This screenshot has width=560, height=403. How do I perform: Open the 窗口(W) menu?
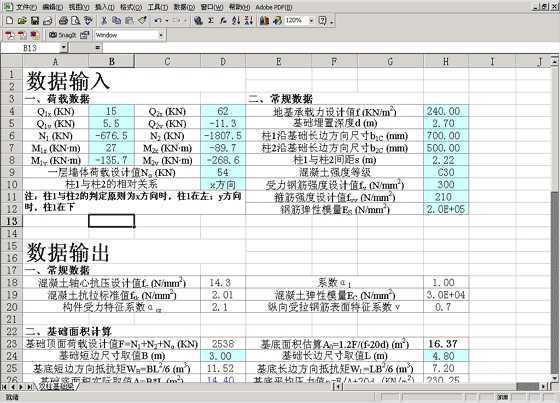tap(212, 7)
